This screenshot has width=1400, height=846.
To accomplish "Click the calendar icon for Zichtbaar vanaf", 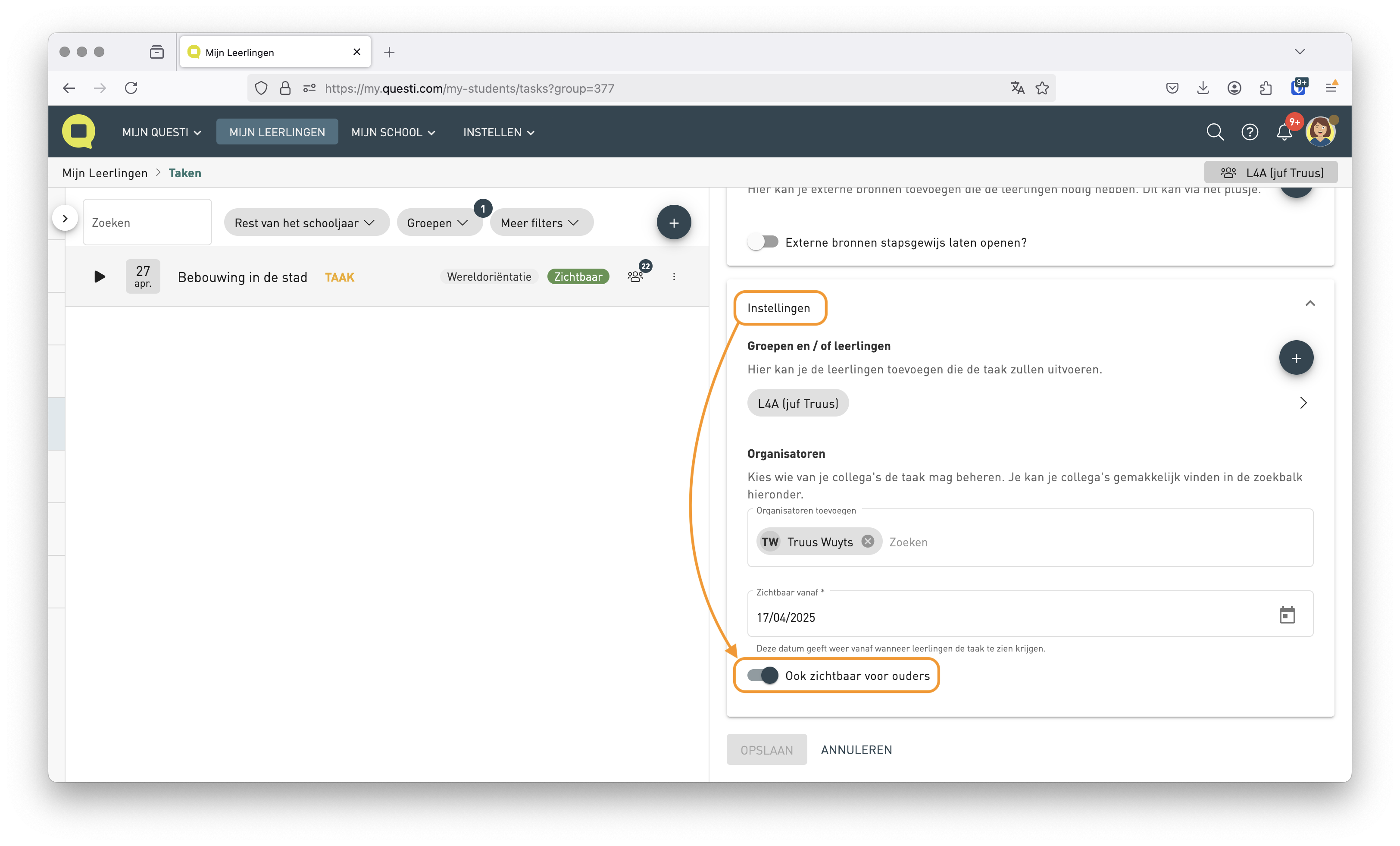I will [x=1287, y=615].
